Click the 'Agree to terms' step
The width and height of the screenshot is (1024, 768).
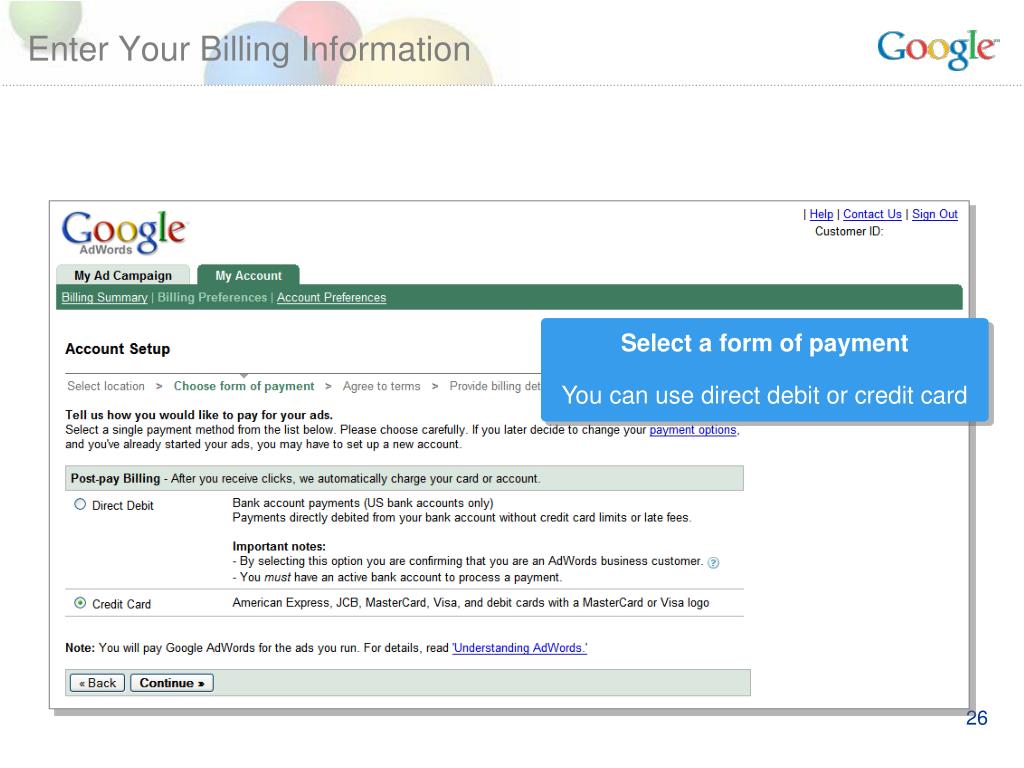tap(381, 386)
